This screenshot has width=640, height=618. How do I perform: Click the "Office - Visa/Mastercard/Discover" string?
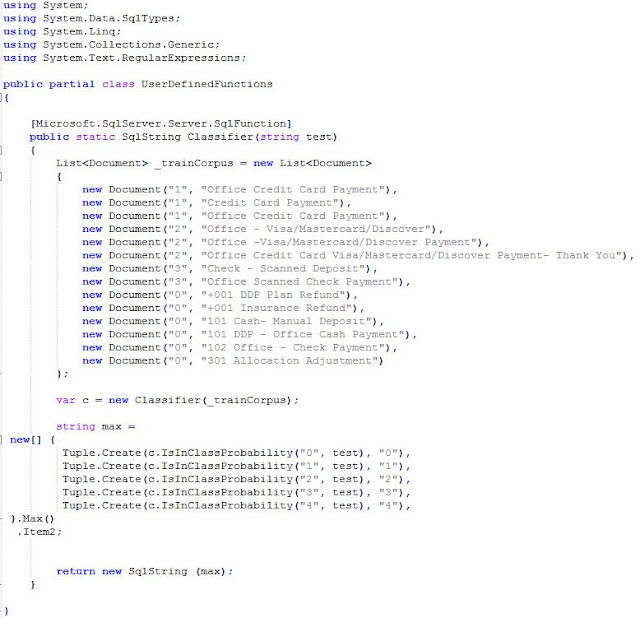(316, 229)
